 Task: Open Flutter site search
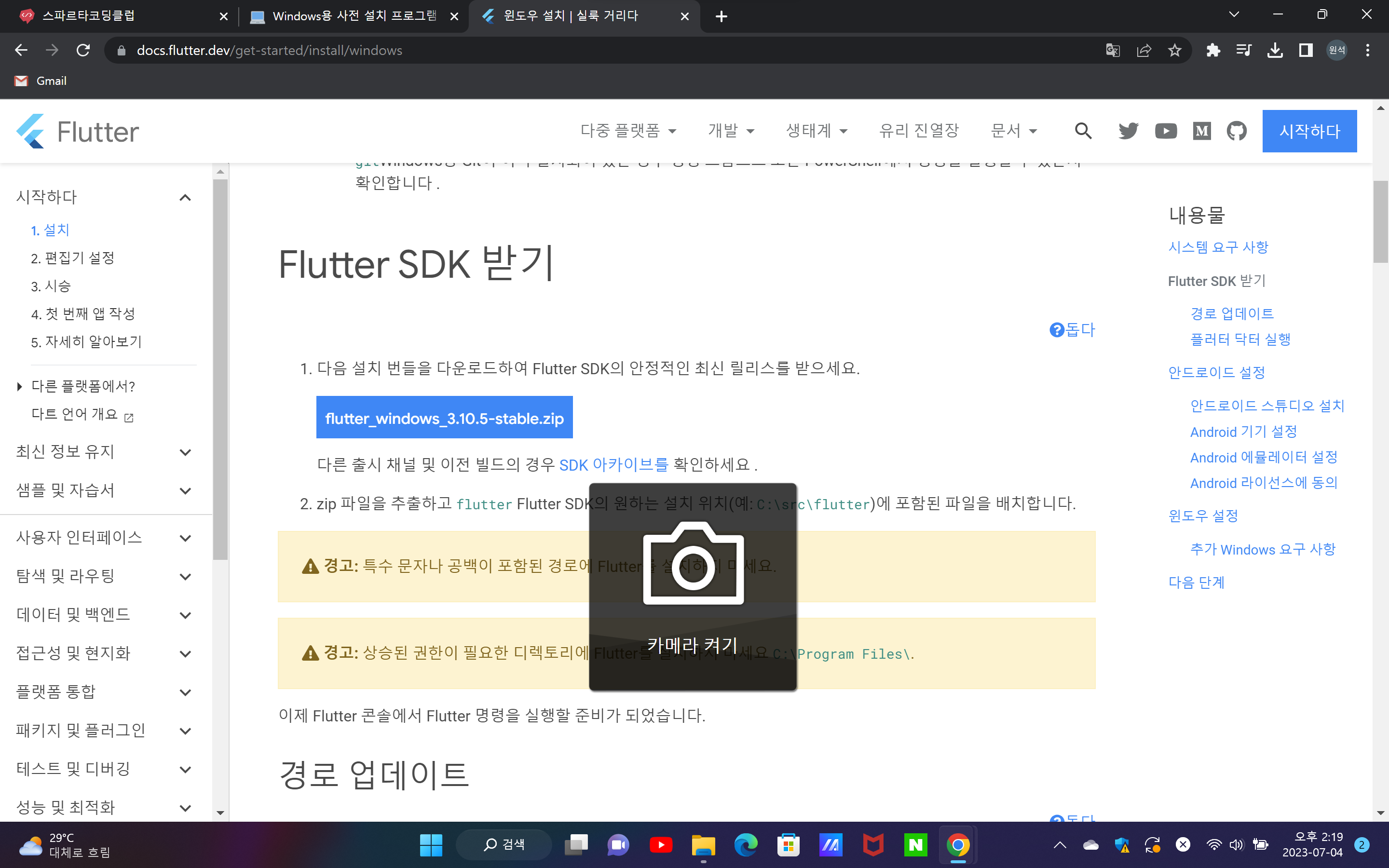1083,131
